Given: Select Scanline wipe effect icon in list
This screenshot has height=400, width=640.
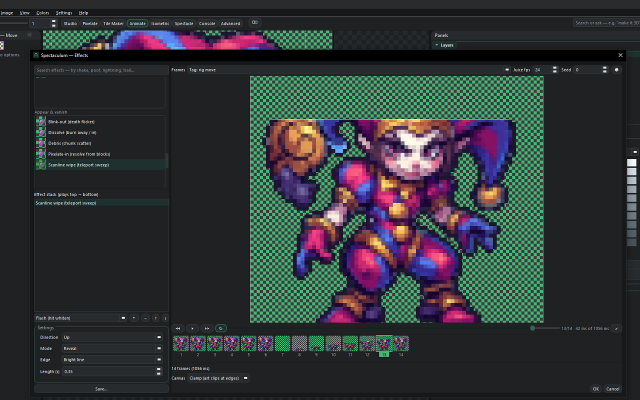Looking at the screenshot, I should [41, 164].
